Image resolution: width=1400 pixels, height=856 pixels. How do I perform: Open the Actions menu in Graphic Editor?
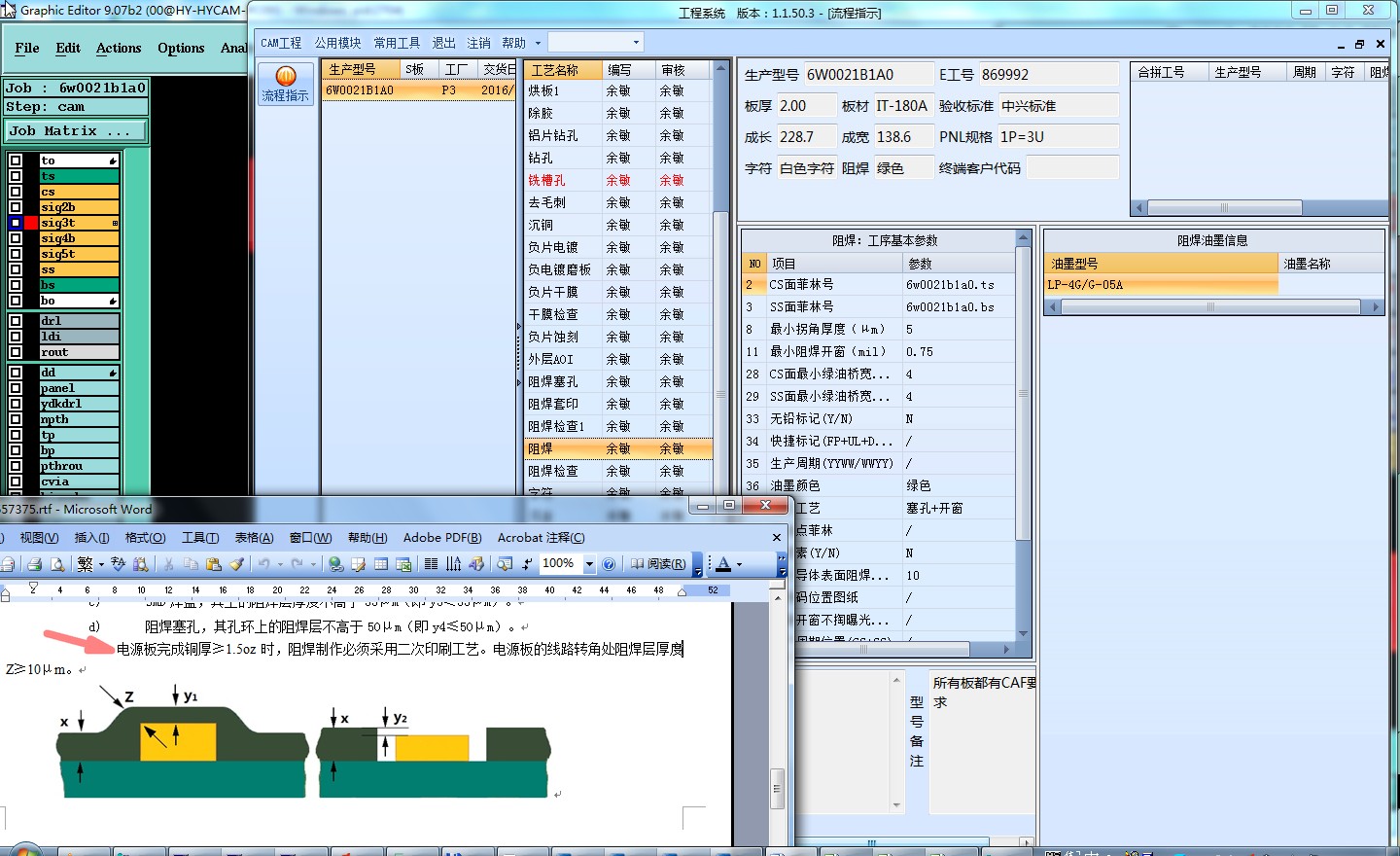click(x=119, y=48)
